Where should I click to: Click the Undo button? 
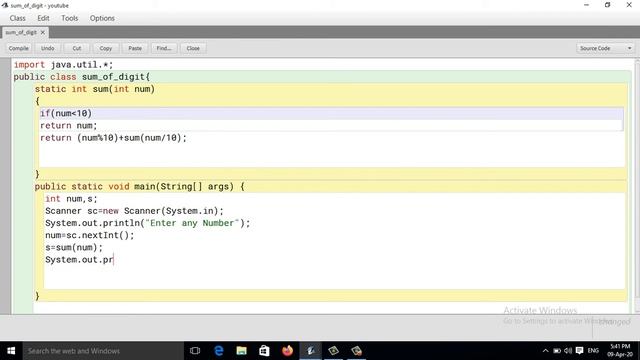(x=48, y=48)
